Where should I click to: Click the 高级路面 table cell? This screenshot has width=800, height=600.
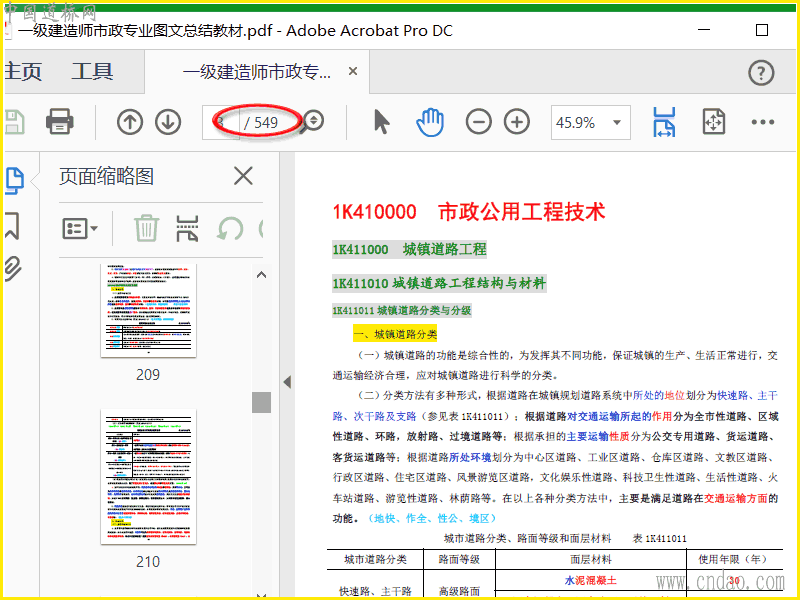459,591
